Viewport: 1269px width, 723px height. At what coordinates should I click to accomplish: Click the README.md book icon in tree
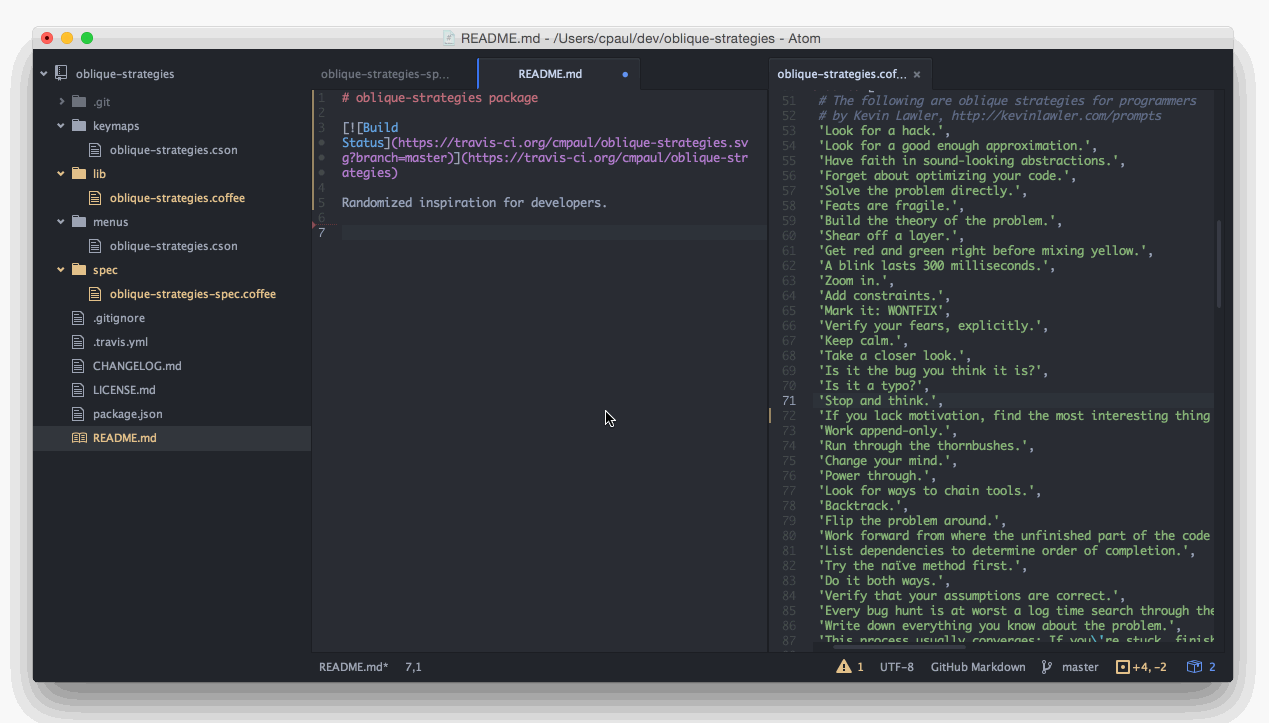point(79,438)
